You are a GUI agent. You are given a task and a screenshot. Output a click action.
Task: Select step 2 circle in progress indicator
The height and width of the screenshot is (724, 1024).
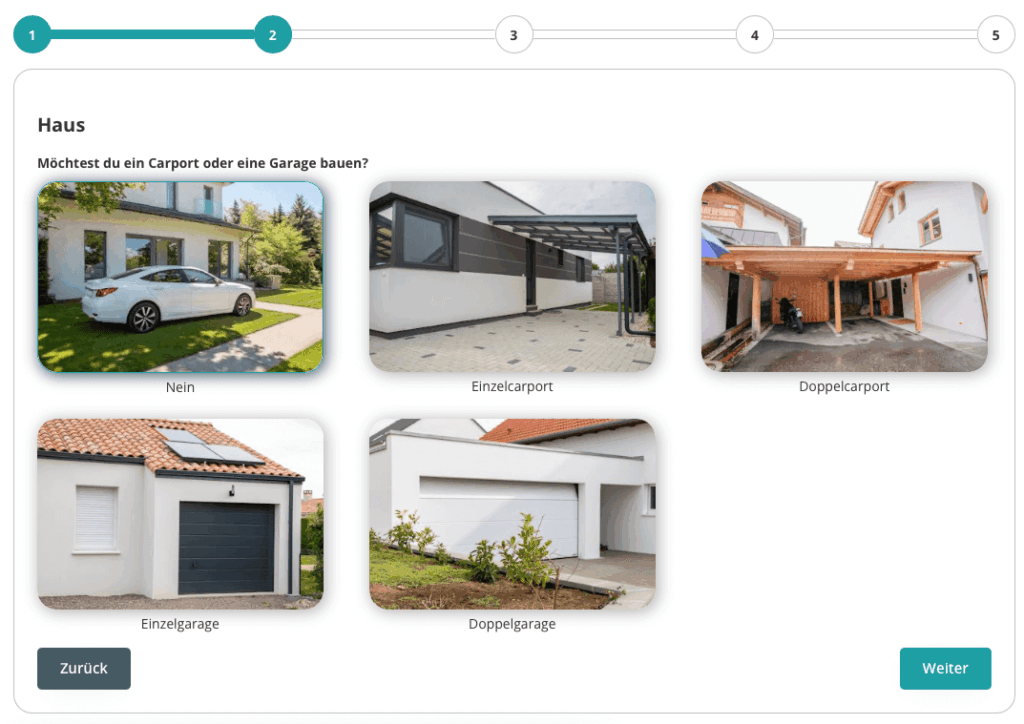[x=273, y=35]
